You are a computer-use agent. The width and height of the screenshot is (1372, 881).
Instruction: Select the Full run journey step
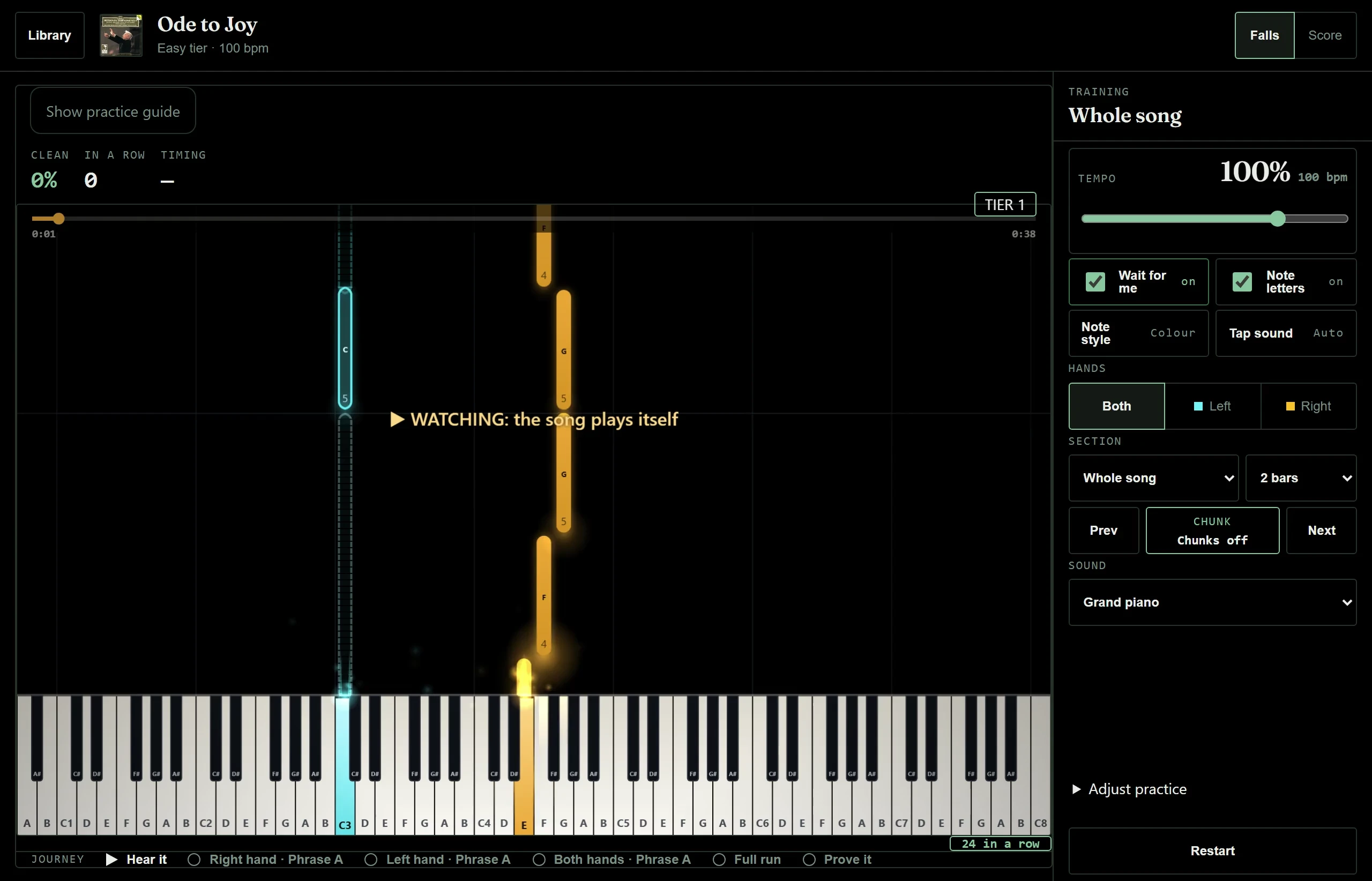tap(747, 859)
